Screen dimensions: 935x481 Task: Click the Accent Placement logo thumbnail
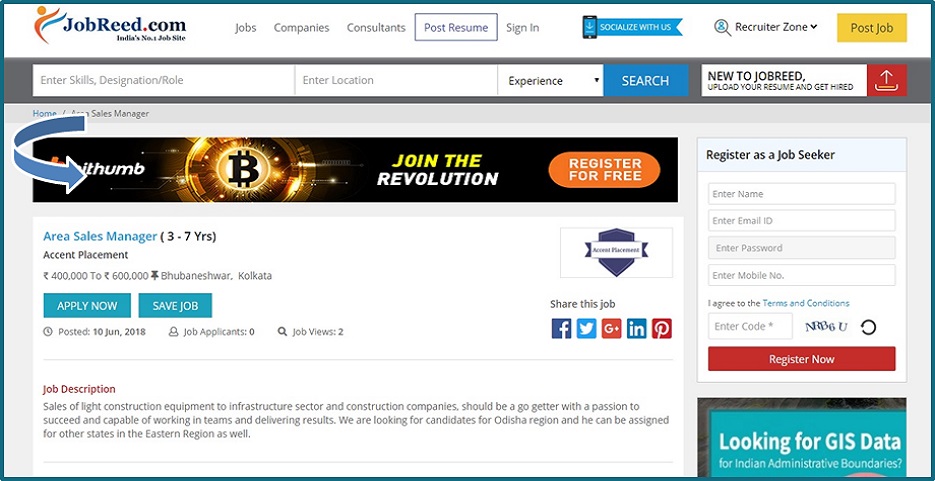616,252
